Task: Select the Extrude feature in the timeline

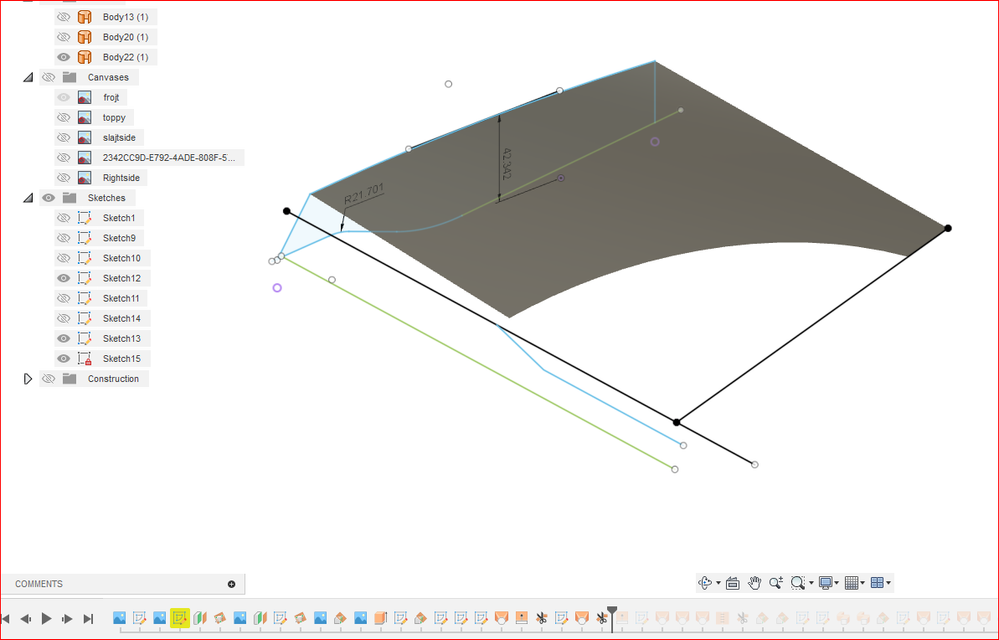Action: (380, 618)
